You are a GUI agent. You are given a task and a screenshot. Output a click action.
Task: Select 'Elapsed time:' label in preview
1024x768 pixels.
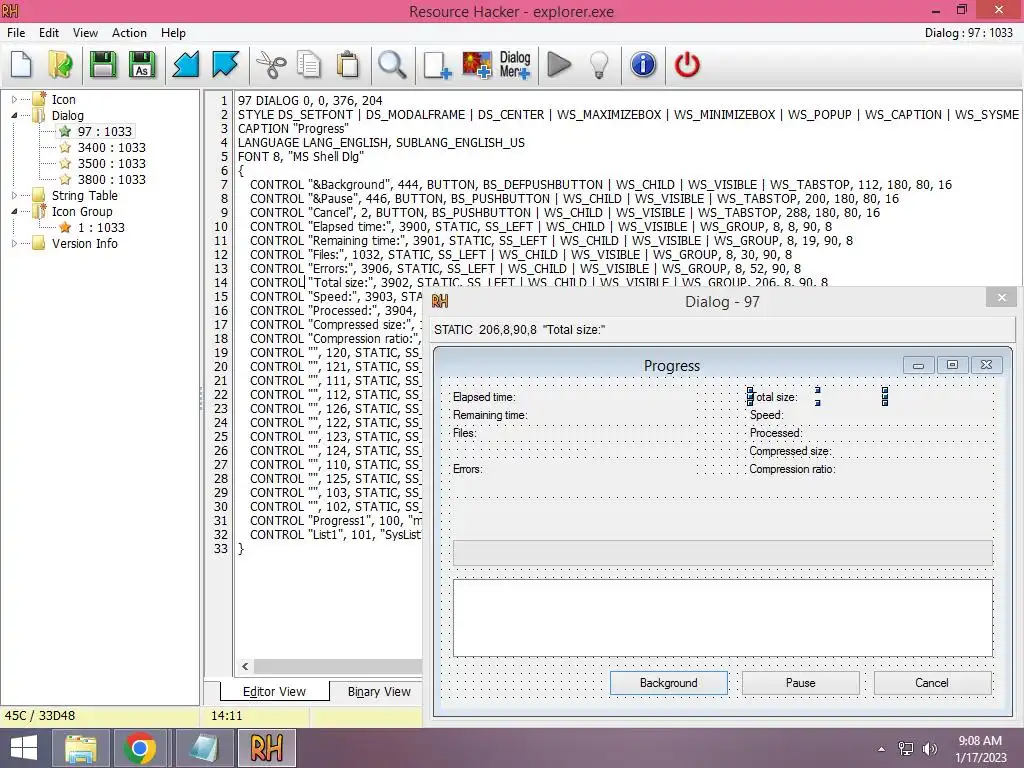click(x=484, y=397)
